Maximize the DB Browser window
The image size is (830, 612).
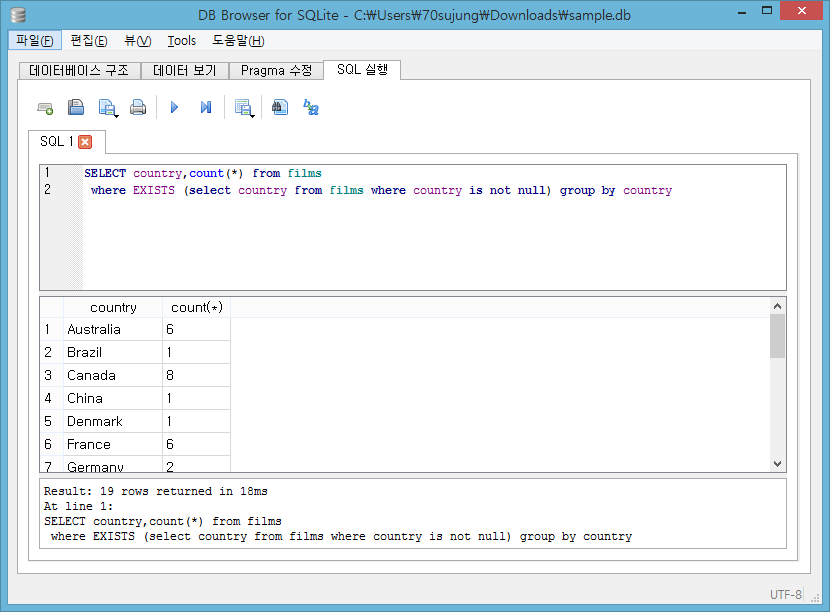767,11
